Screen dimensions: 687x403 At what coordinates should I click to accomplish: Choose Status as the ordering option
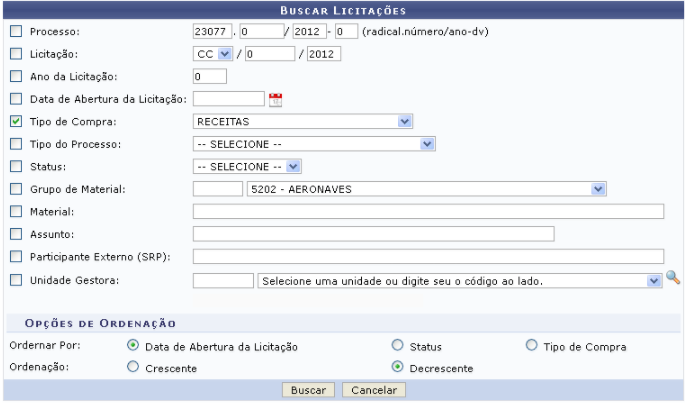coord(398,347)
